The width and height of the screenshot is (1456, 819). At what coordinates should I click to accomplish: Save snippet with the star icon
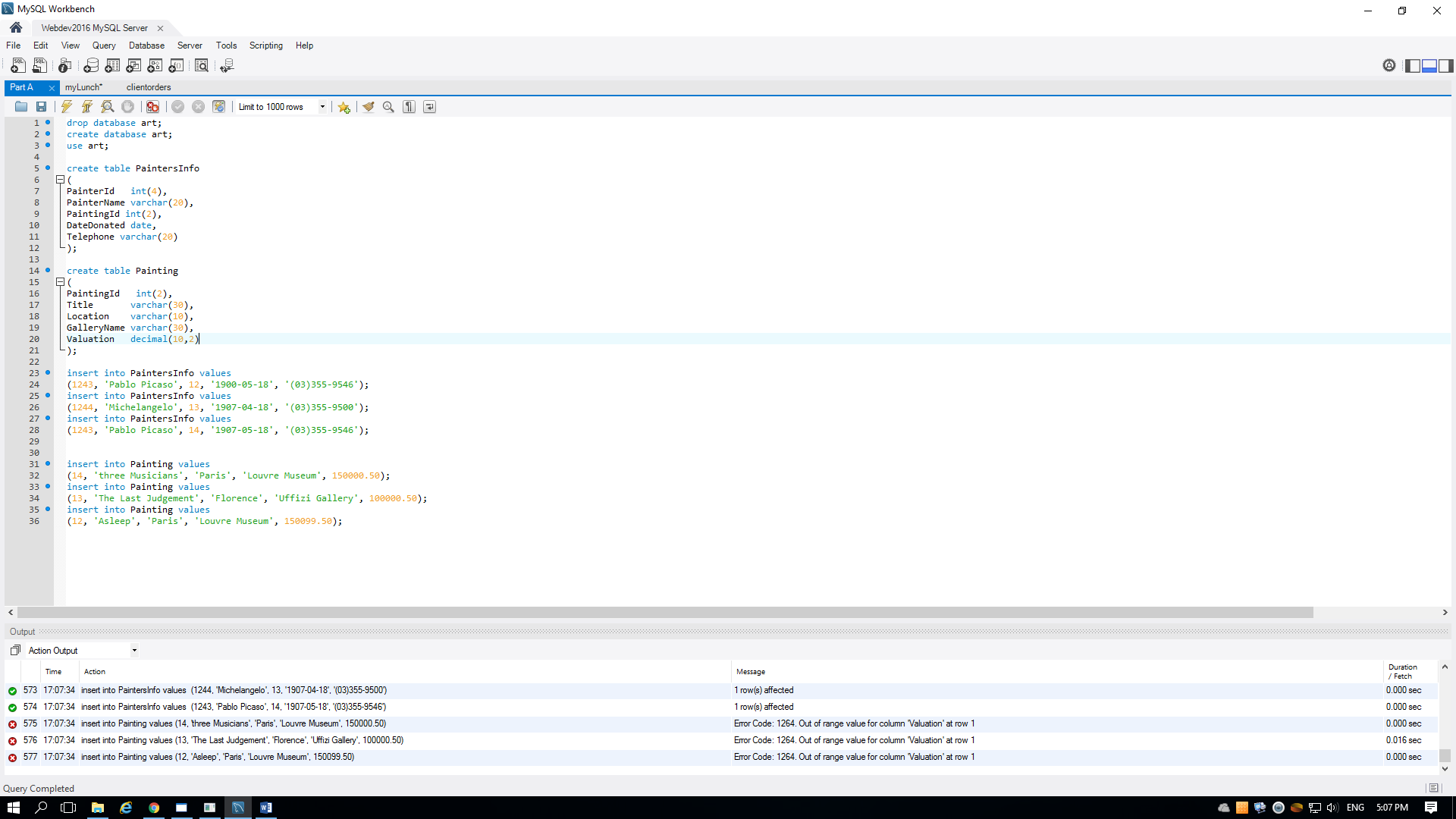pyautogui.click(x=344, y=107)
